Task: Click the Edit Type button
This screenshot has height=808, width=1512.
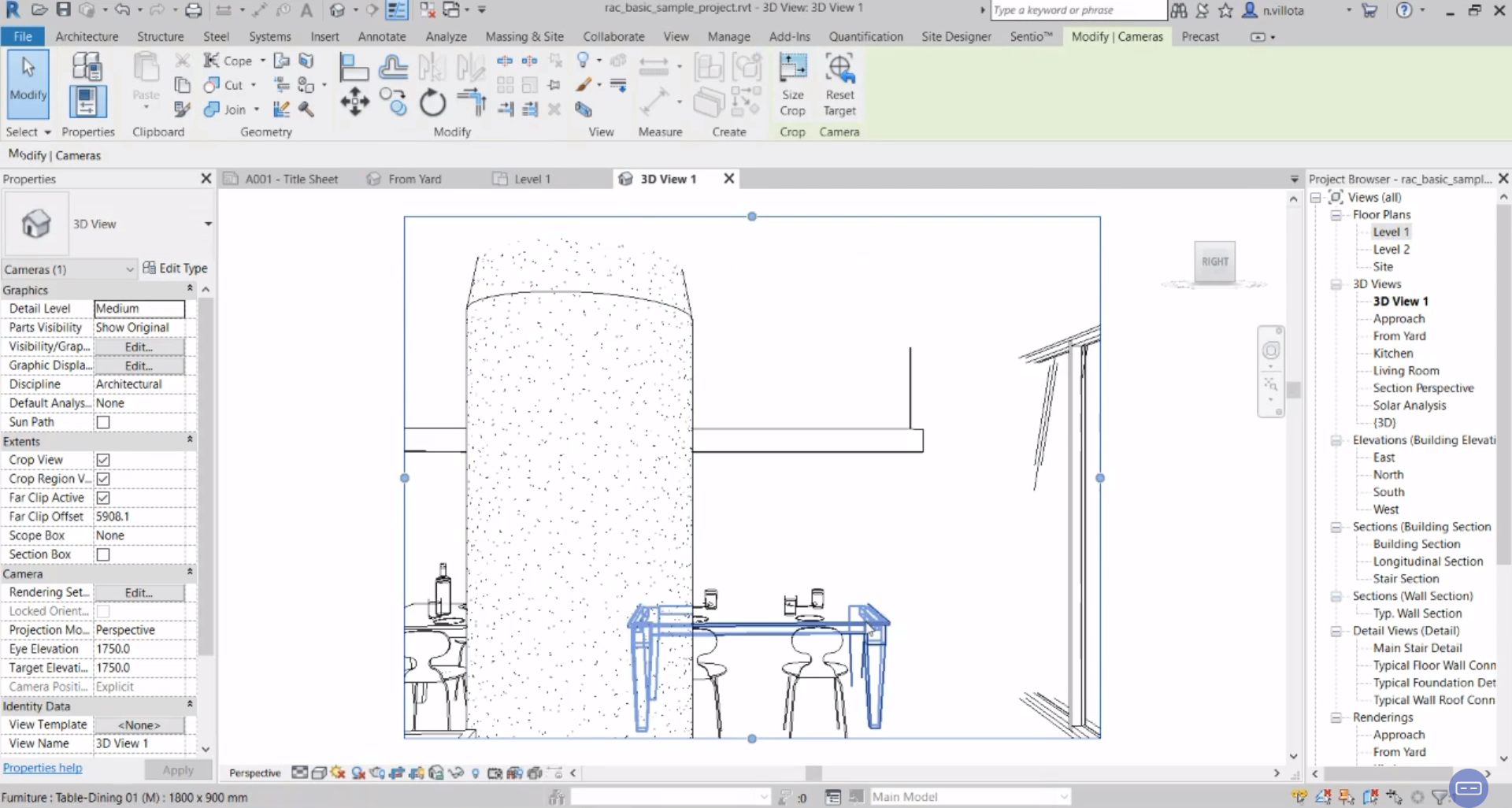Action: [x=175, y=269]
